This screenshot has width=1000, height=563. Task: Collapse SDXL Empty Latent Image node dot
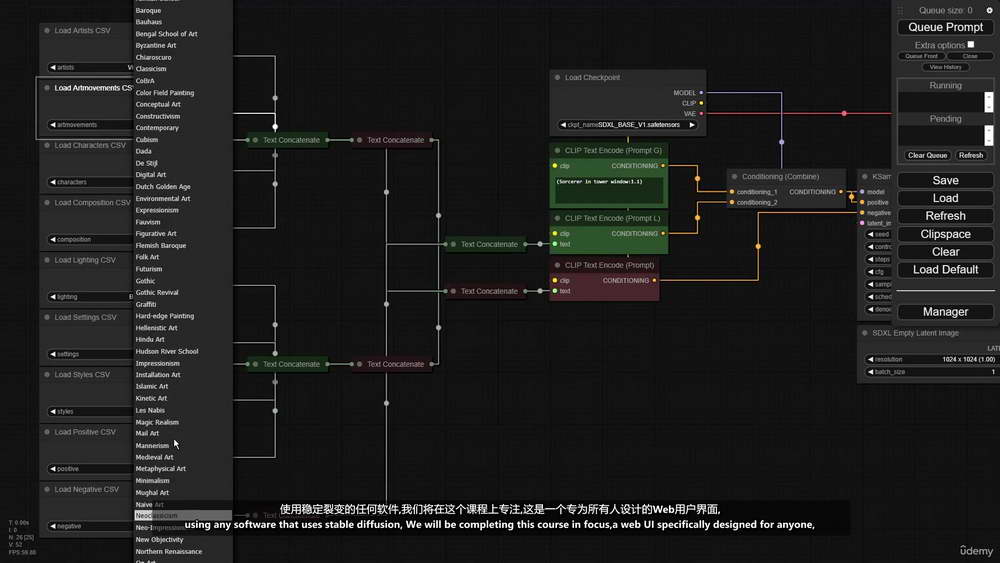click(x=865, y=333)
